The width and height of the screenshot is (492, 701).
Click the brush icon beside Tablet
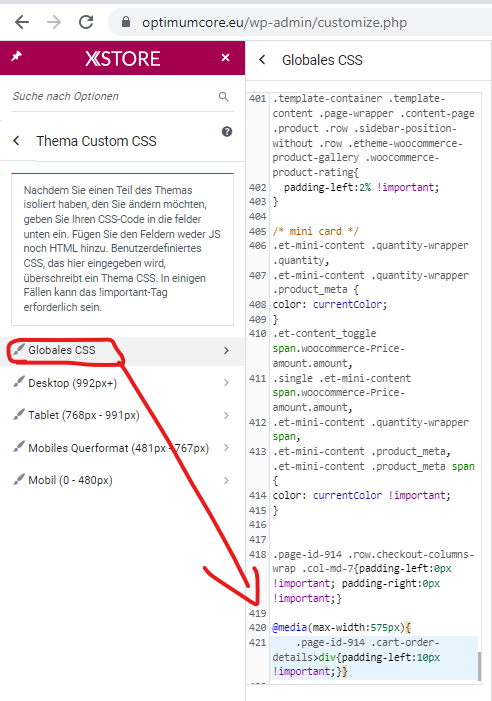pyautogui.click(x=19, y=414)
